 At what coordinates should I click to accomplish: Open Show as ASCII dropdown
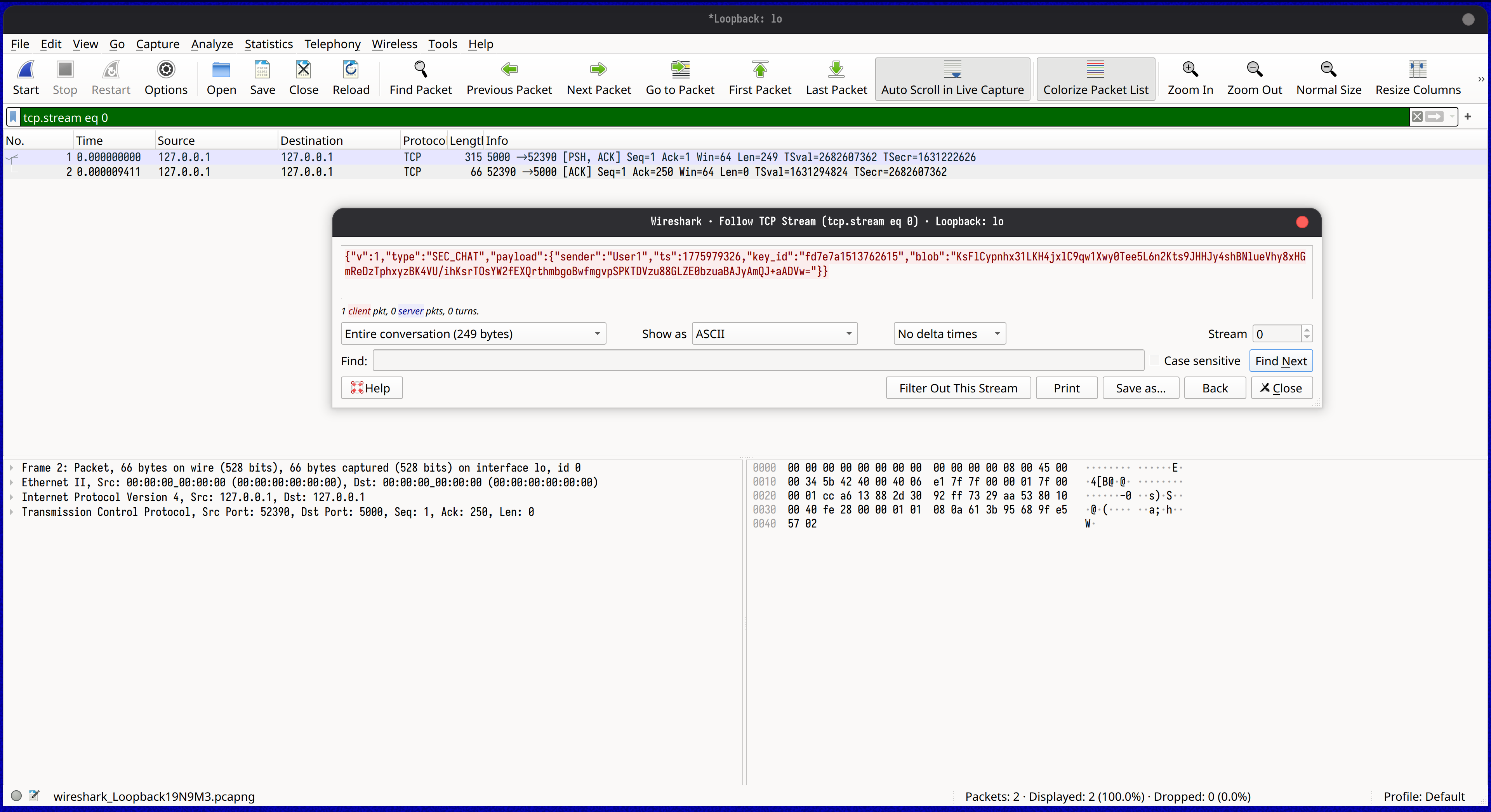[775, 334]
